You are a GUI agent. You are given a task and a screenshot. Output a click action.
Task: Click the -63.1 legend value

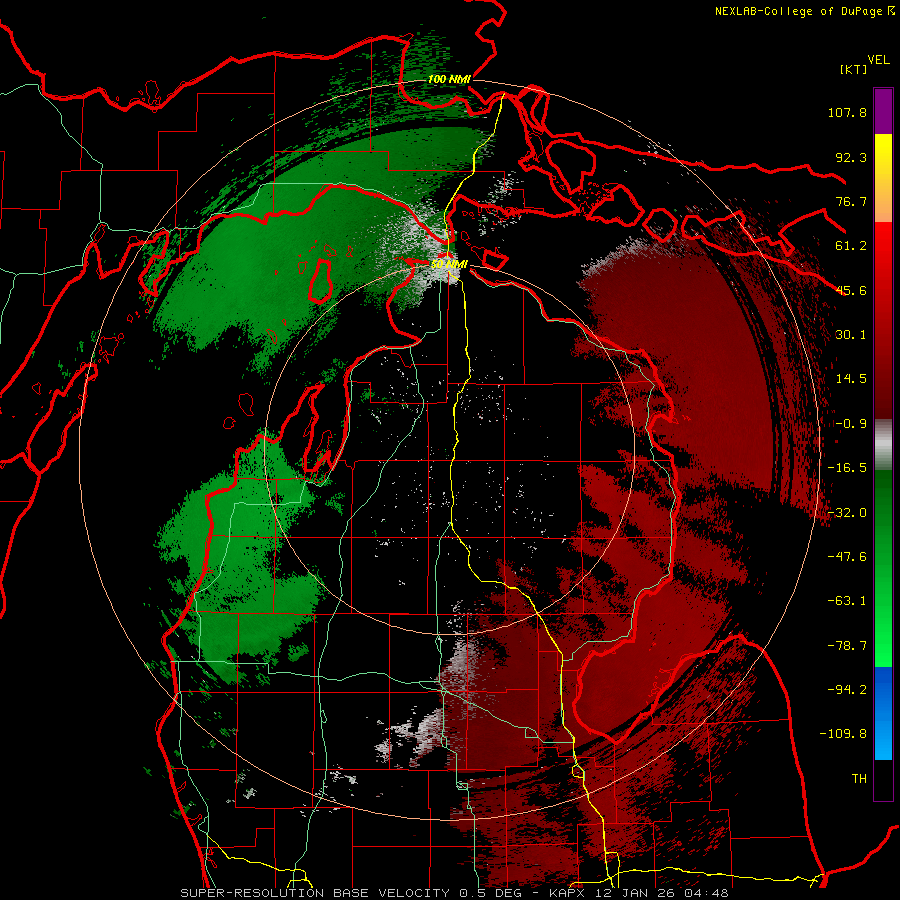pos(847,601)
